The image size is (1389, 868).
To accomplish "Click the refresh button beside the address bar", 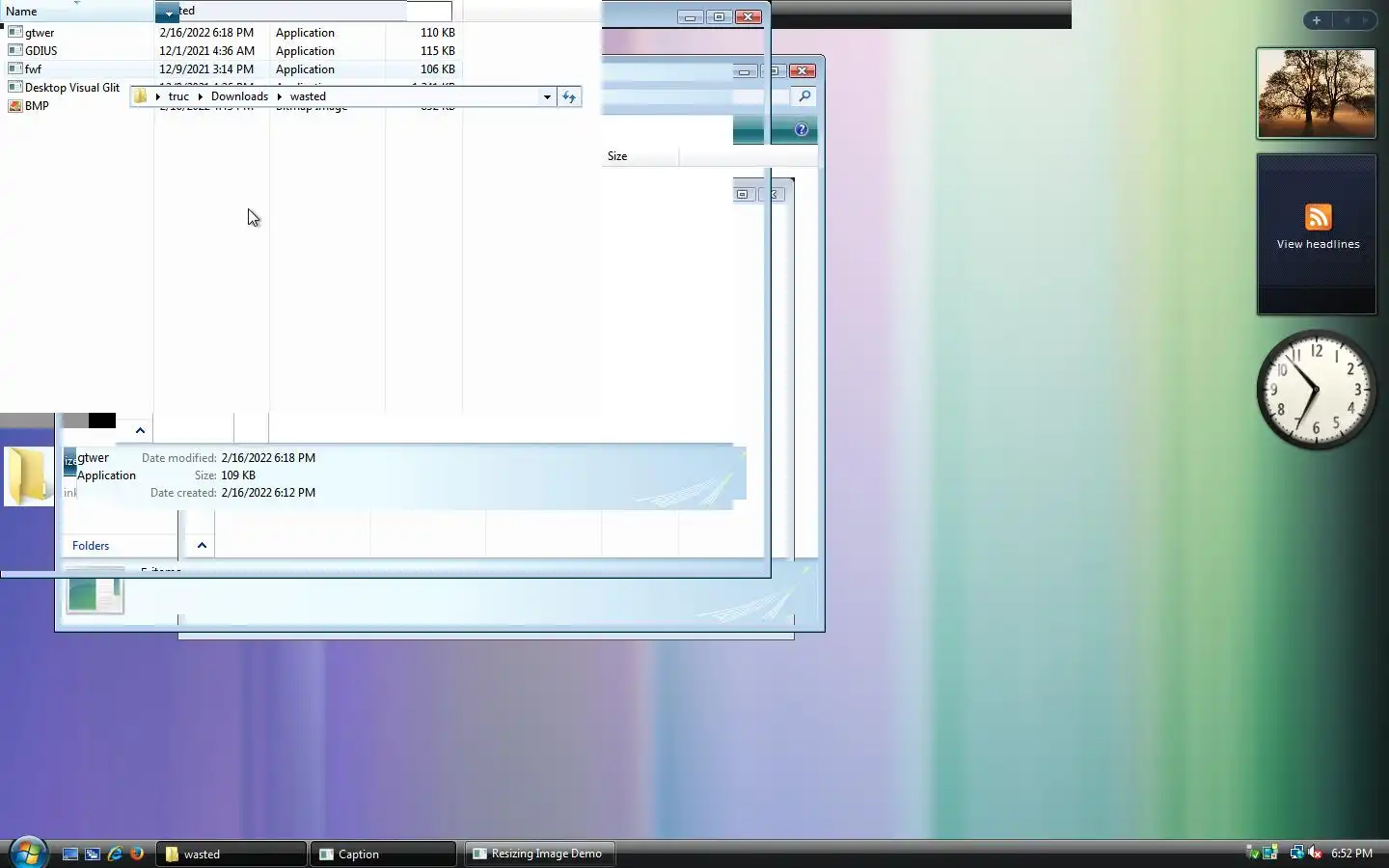I will coord(569,96).
